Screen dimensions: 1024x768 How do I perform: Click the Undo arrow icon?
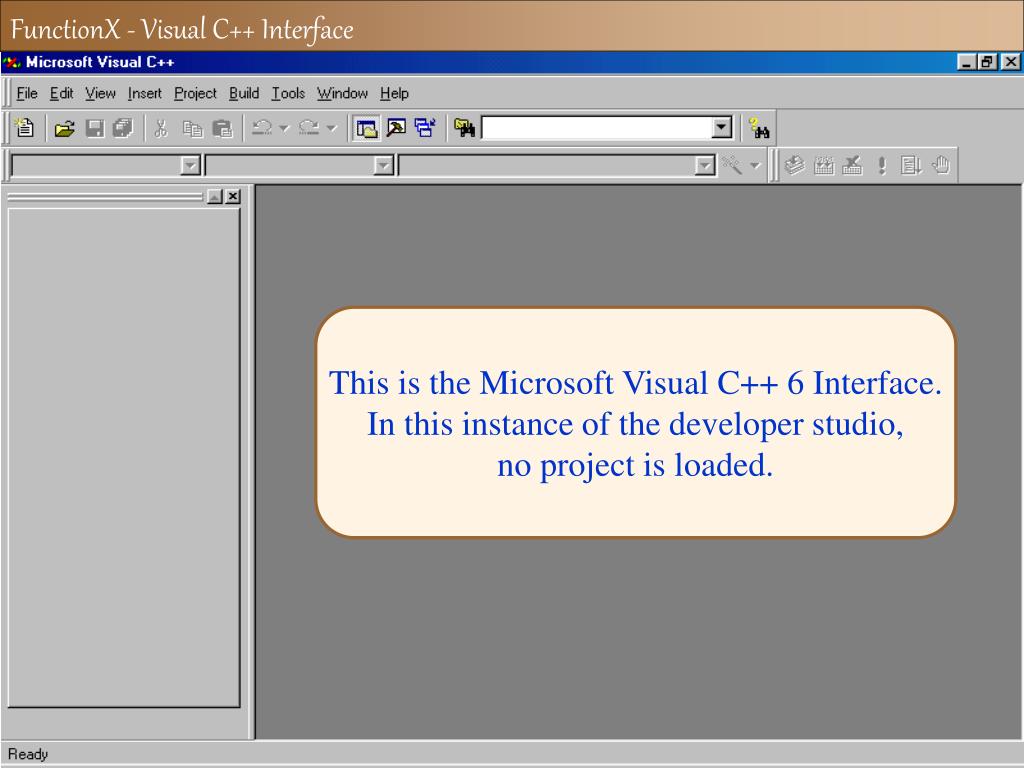pos(262,128)
